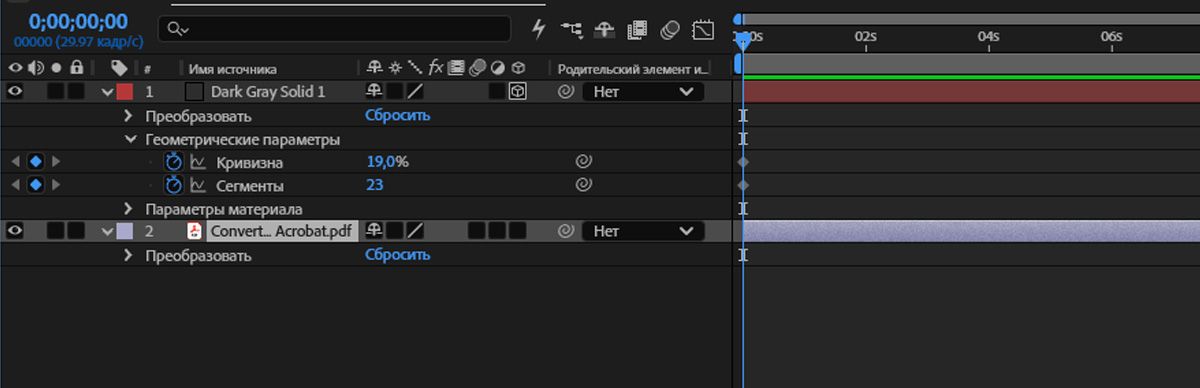Click red label color of layer 1

pos(125,91)
